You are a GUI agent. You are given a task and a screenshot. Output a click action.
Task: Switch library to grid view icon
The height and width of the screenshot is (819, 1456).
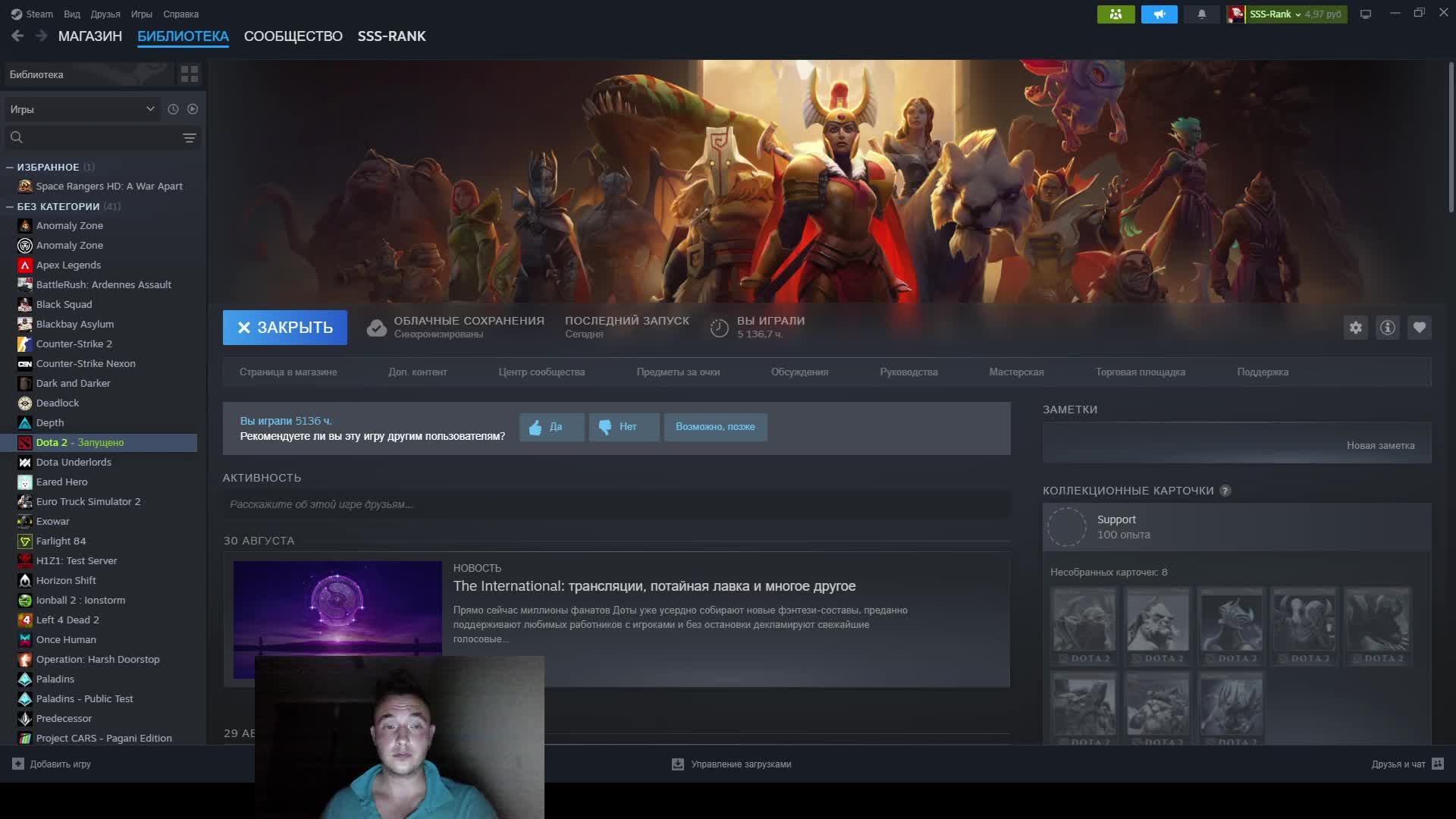[x=189, y=74]
